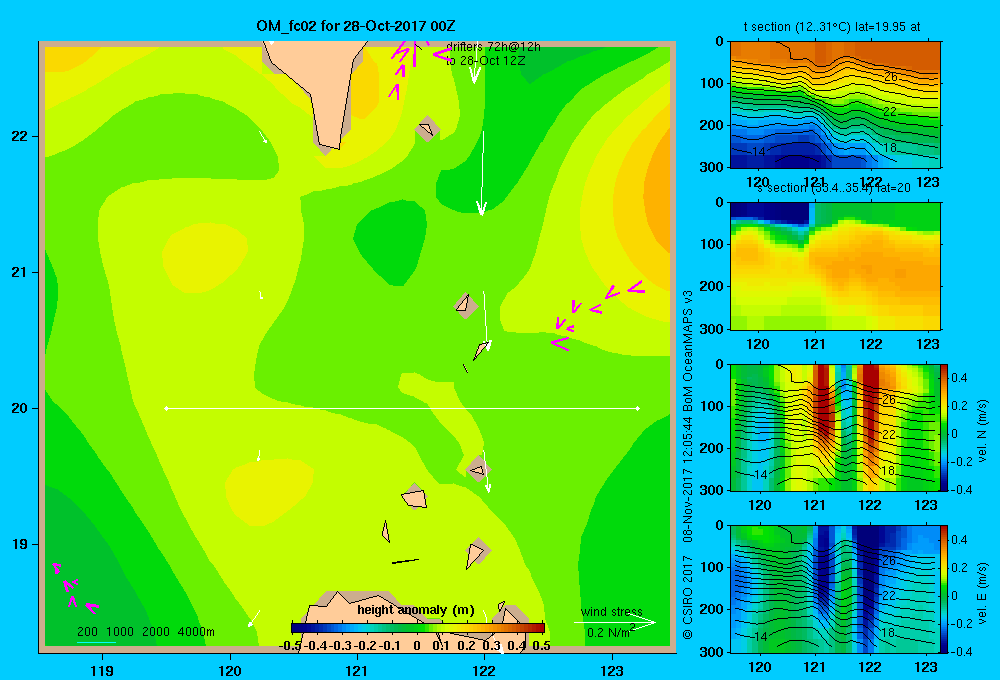Open the northward velocity section panel
The height and width of the screenshot is (680, 1000).
pos(835,427)
